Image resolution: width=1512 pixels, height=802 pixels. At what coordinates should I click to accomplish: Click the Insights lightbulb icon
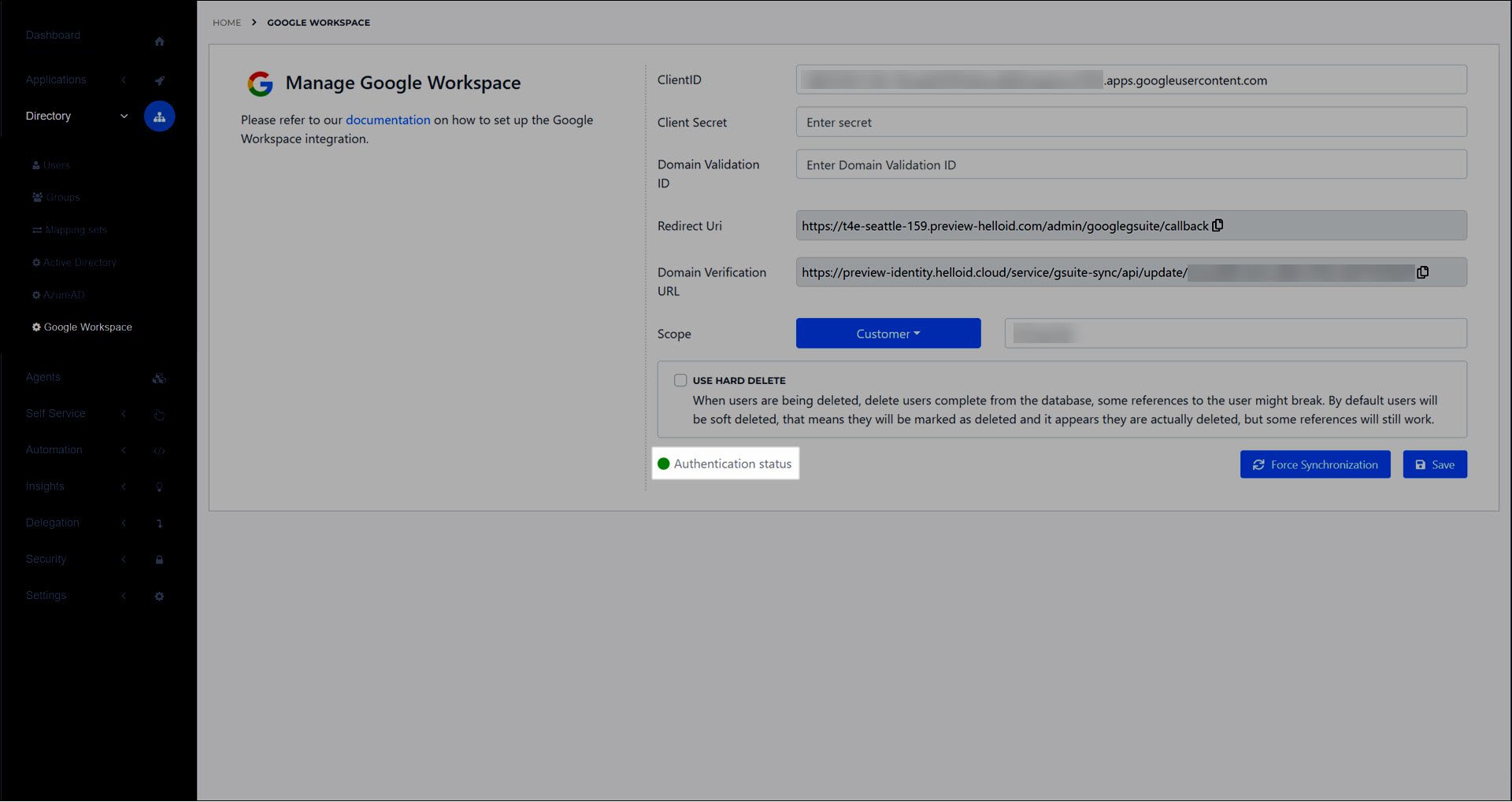tap(159, 487)
